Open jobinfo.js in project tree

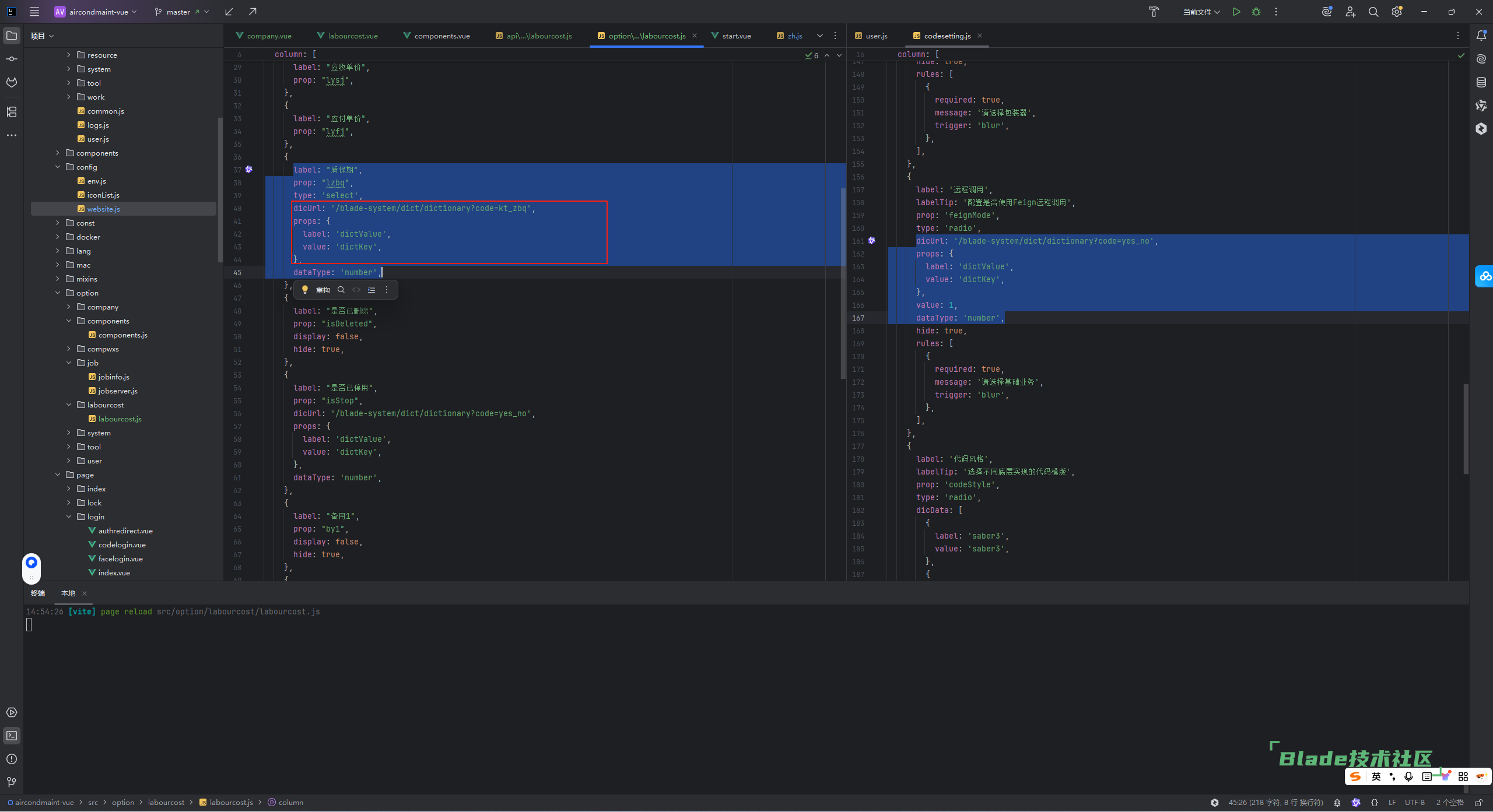114,377
